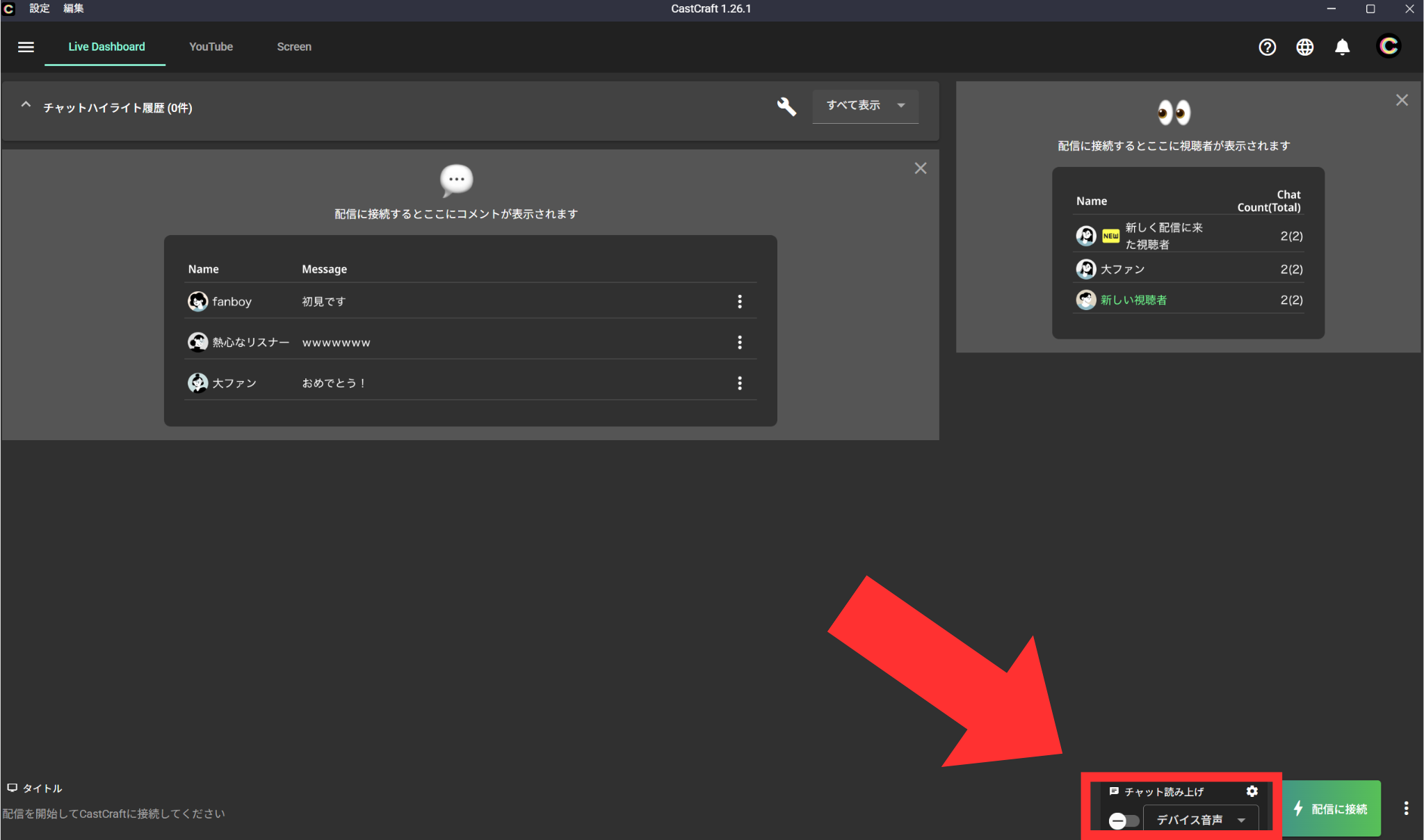This screenshot has height=840, width=1424.
Task: Collapse the chat highlight history panel
Action: (x=26, y=105)
